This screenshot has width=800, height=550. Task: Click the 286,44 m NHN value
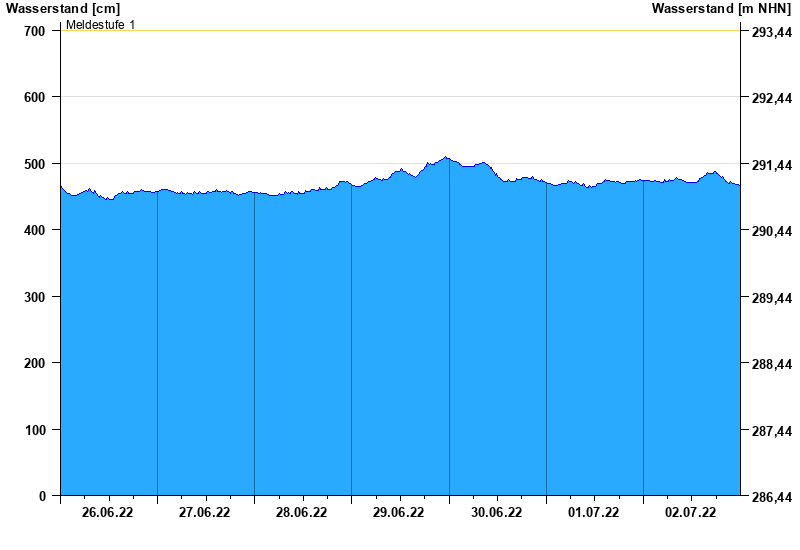point(772,496)
